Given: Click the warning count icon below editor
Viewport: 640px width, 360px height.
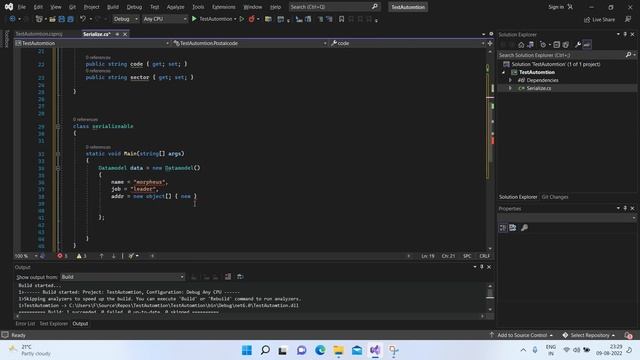Looking at the screenshot, I should click(79, 256).
